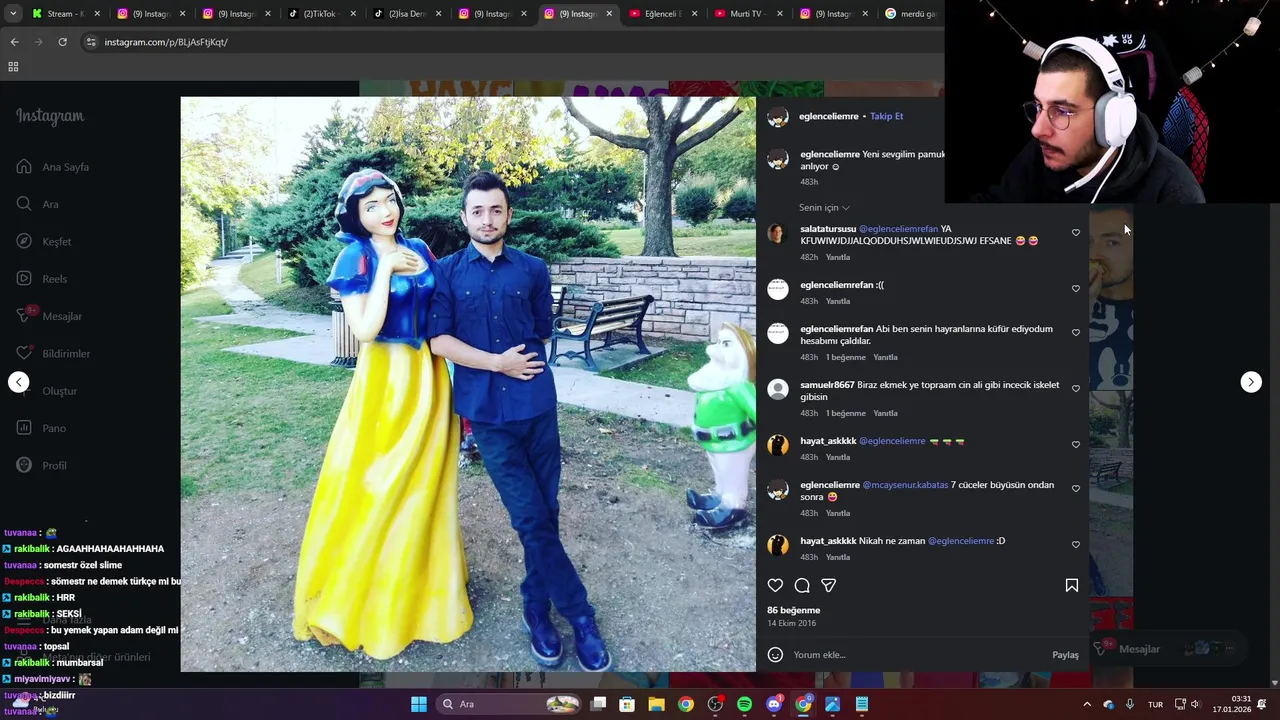Click Takip Et follow link
This screenshot has width=1280, height=720.
[886, 116]
